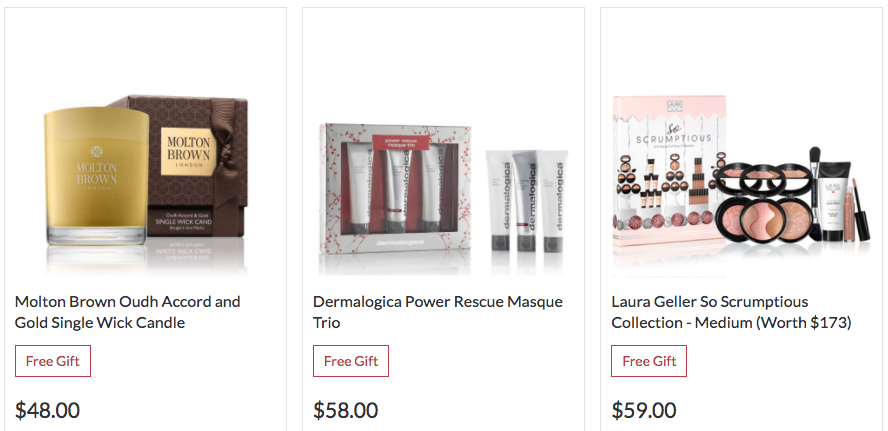Click Free Gift badge under Dermalogica trio

351,361
